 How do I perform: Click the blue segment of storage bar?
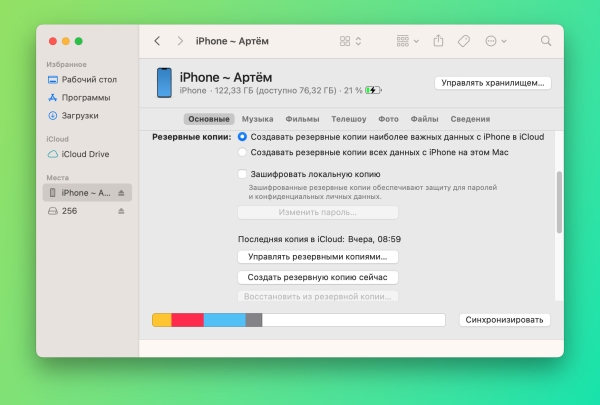click(224, 320)
